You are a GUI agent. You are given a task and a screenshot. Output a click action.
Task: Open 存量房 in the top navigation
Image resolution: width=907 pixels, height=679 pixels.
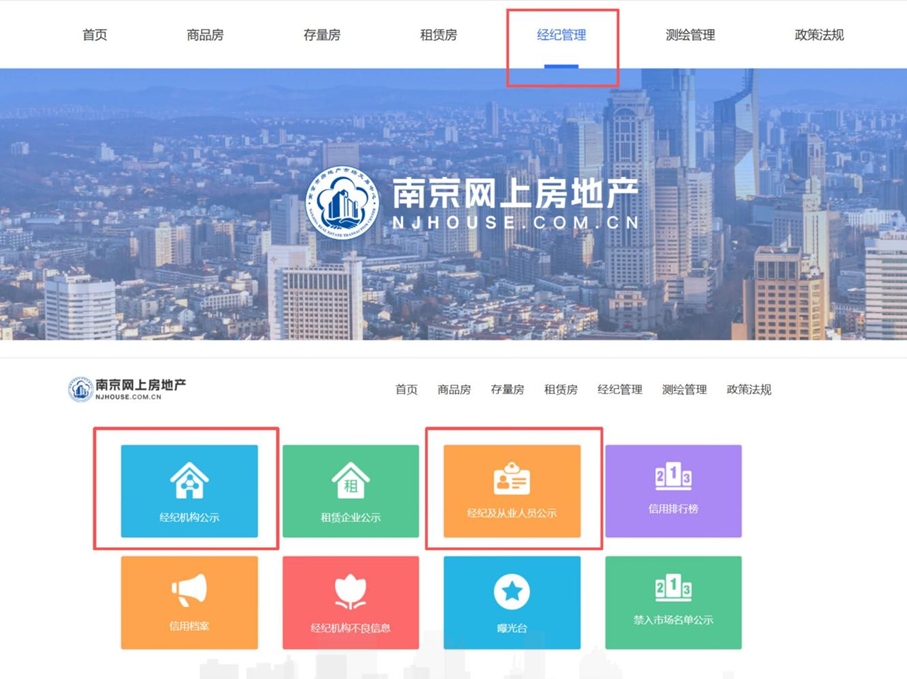(322, 35)
